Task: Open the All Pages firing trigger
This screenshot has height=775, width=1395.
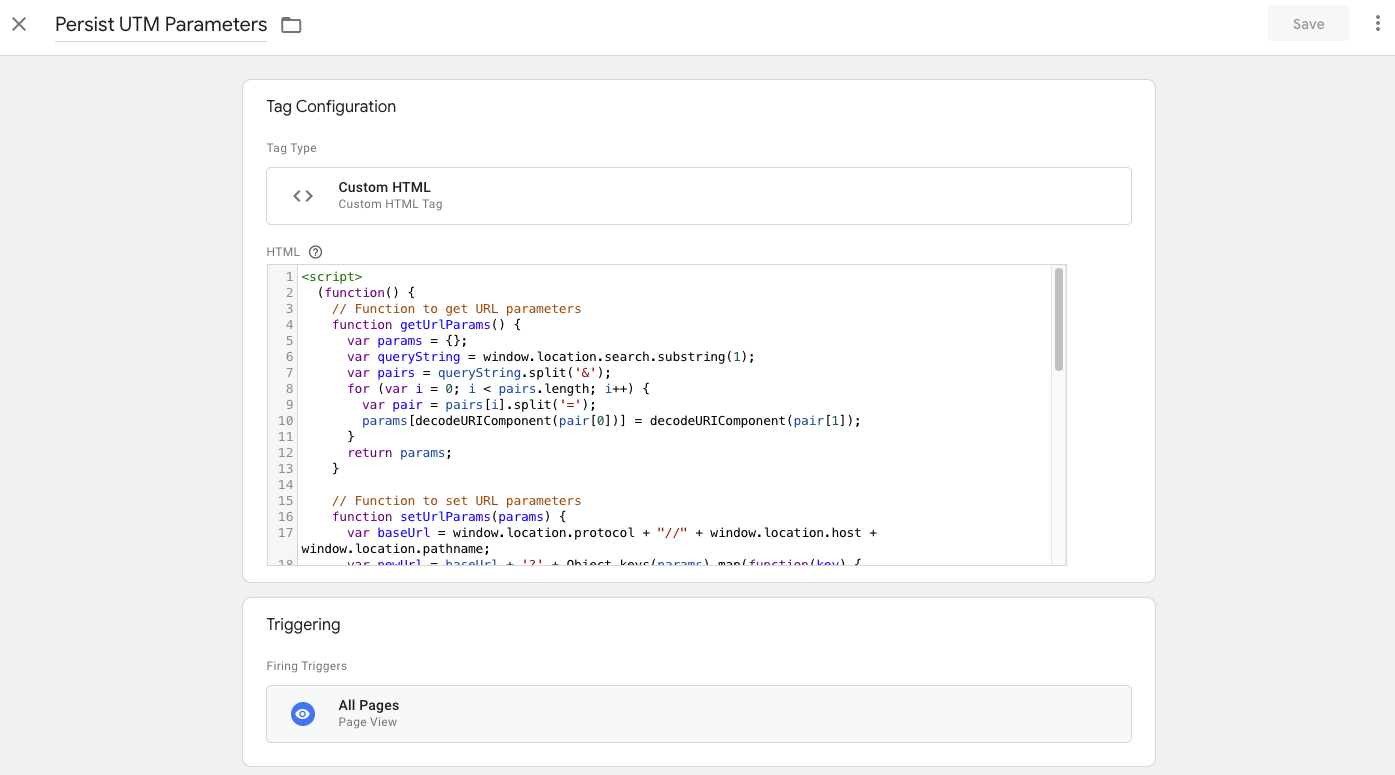Action: click(x=698, y=714)
